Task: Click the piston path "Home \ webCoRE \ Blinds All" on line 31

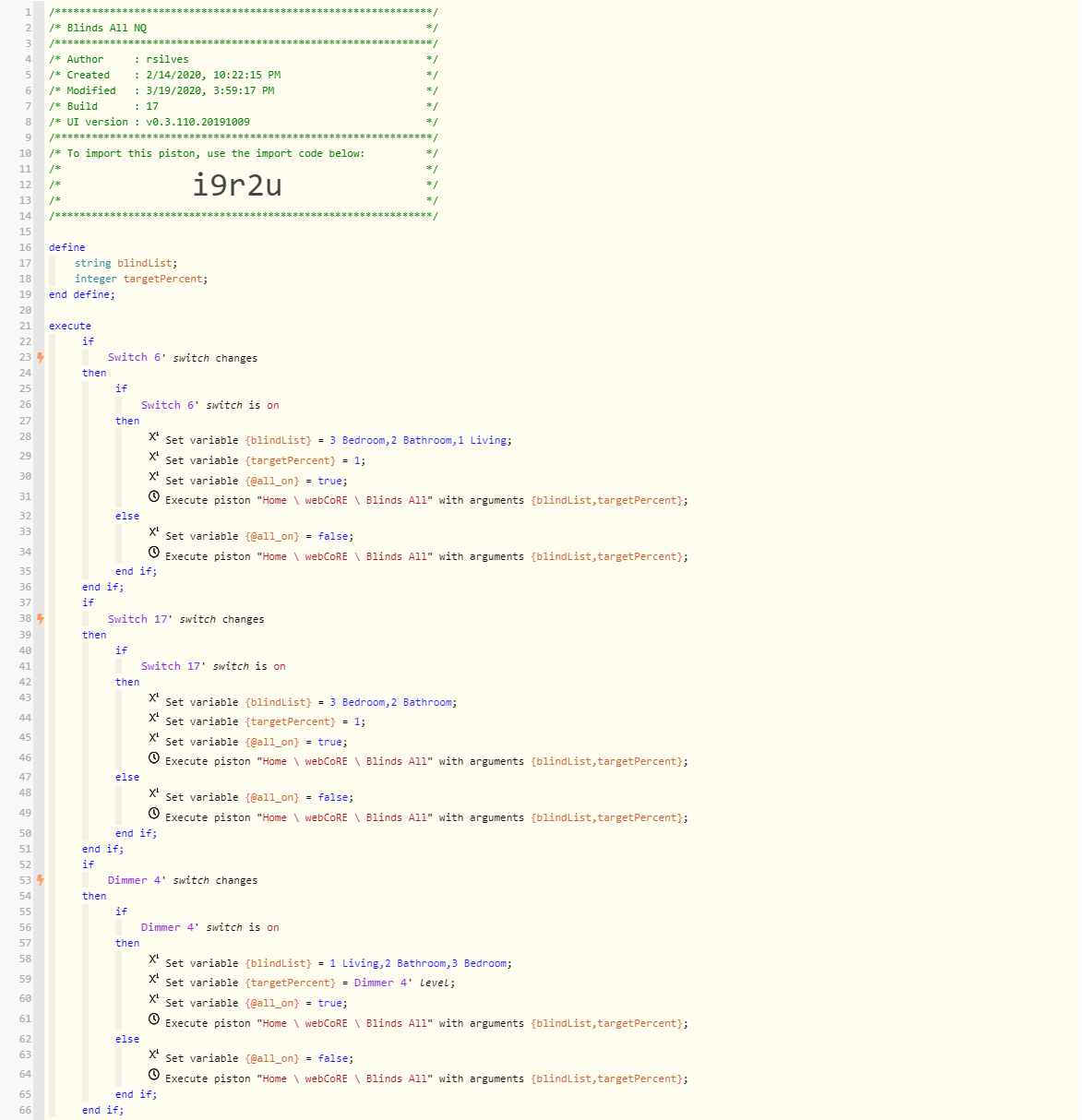Action: [x=345, y=500]
